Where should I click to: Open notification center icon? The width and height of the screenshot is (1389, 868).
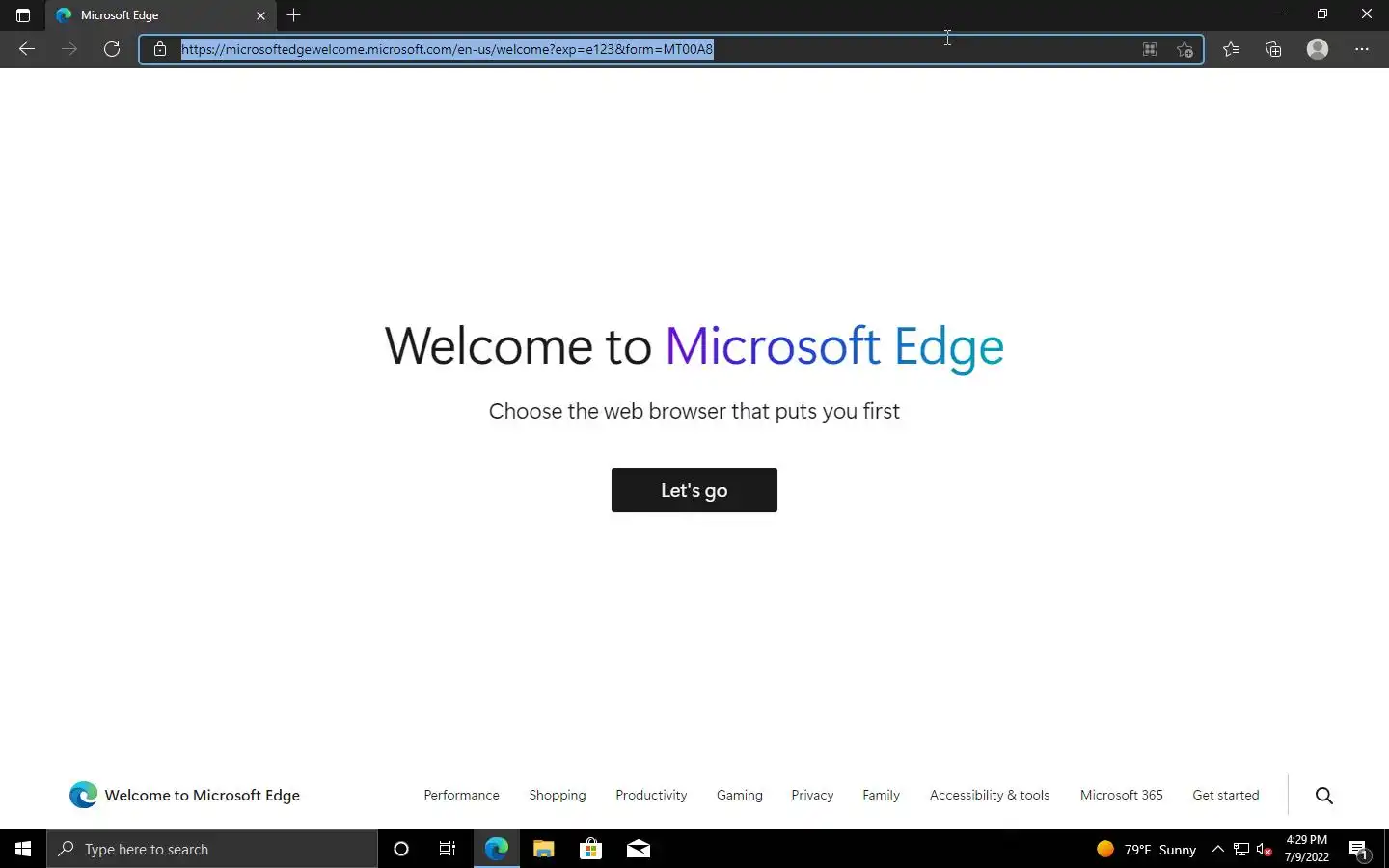point(1359,850)
